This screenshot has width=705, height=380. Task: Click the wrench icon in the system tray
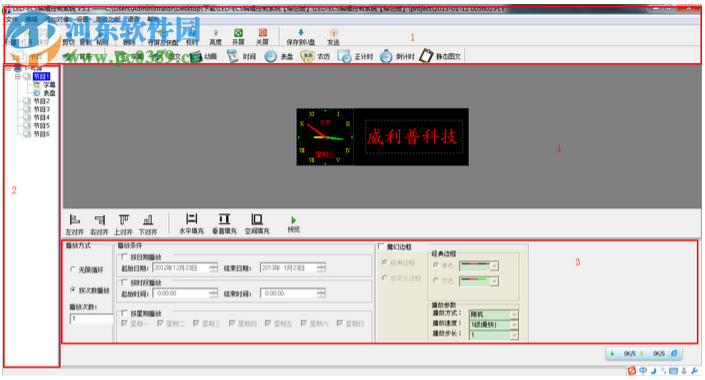[x=695, y=371]
